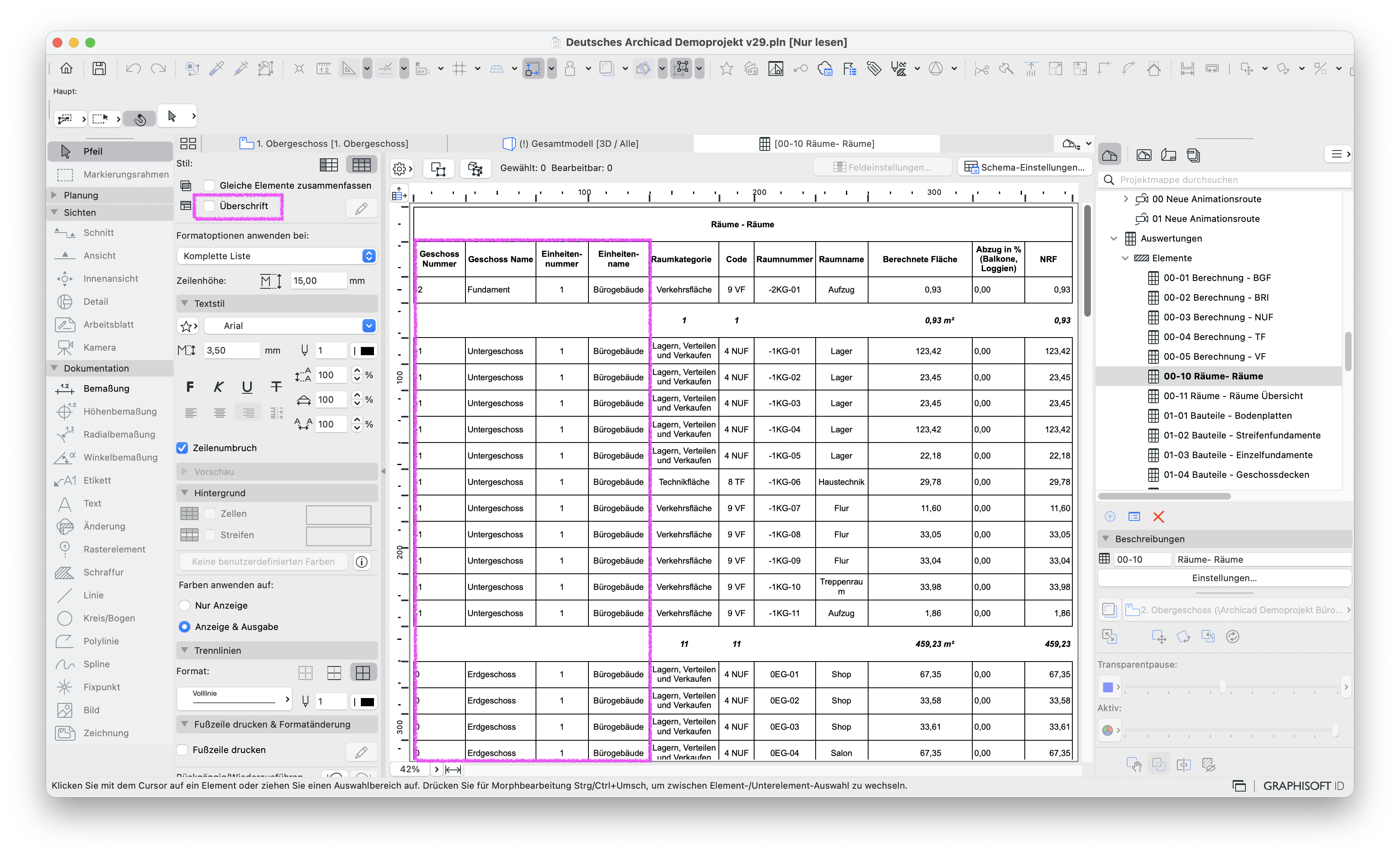1400x858 pixels.
Task: Click the Home icon in toolbar
Action: coord(66,69)
